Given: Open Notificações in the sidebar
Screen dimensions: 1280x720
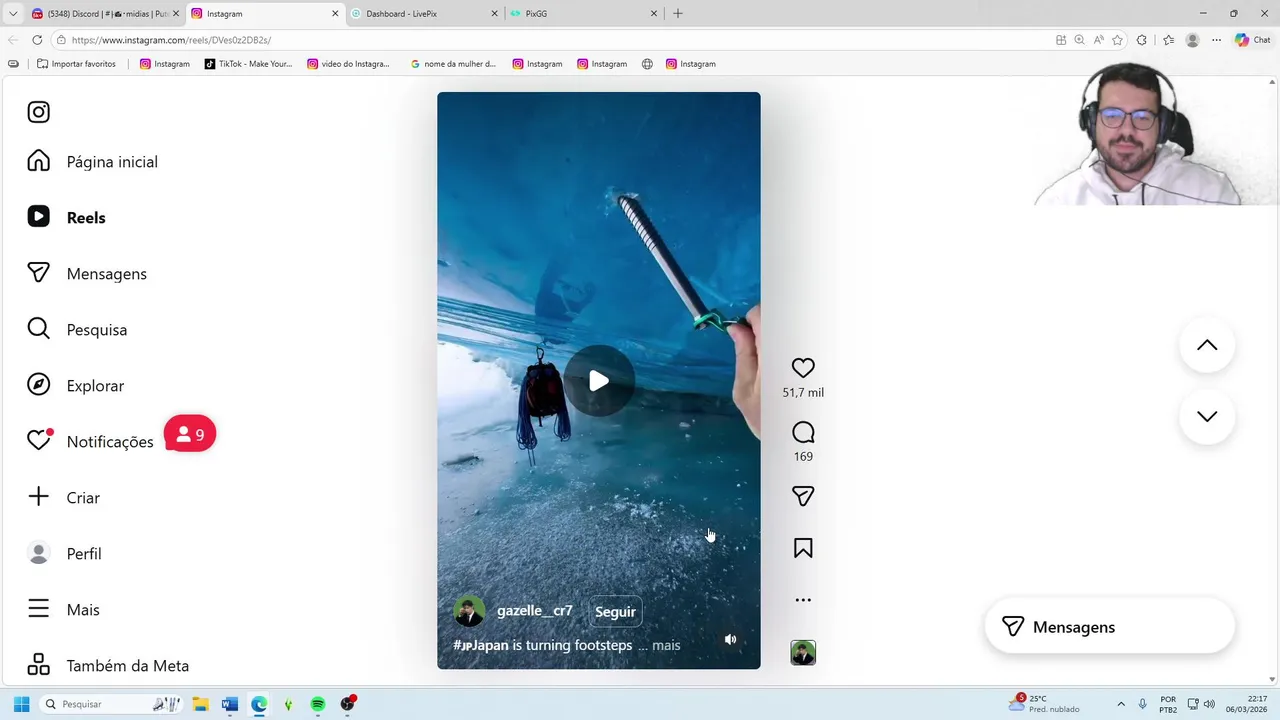Looking at the screenshot, I should click(x=90, y=442).
